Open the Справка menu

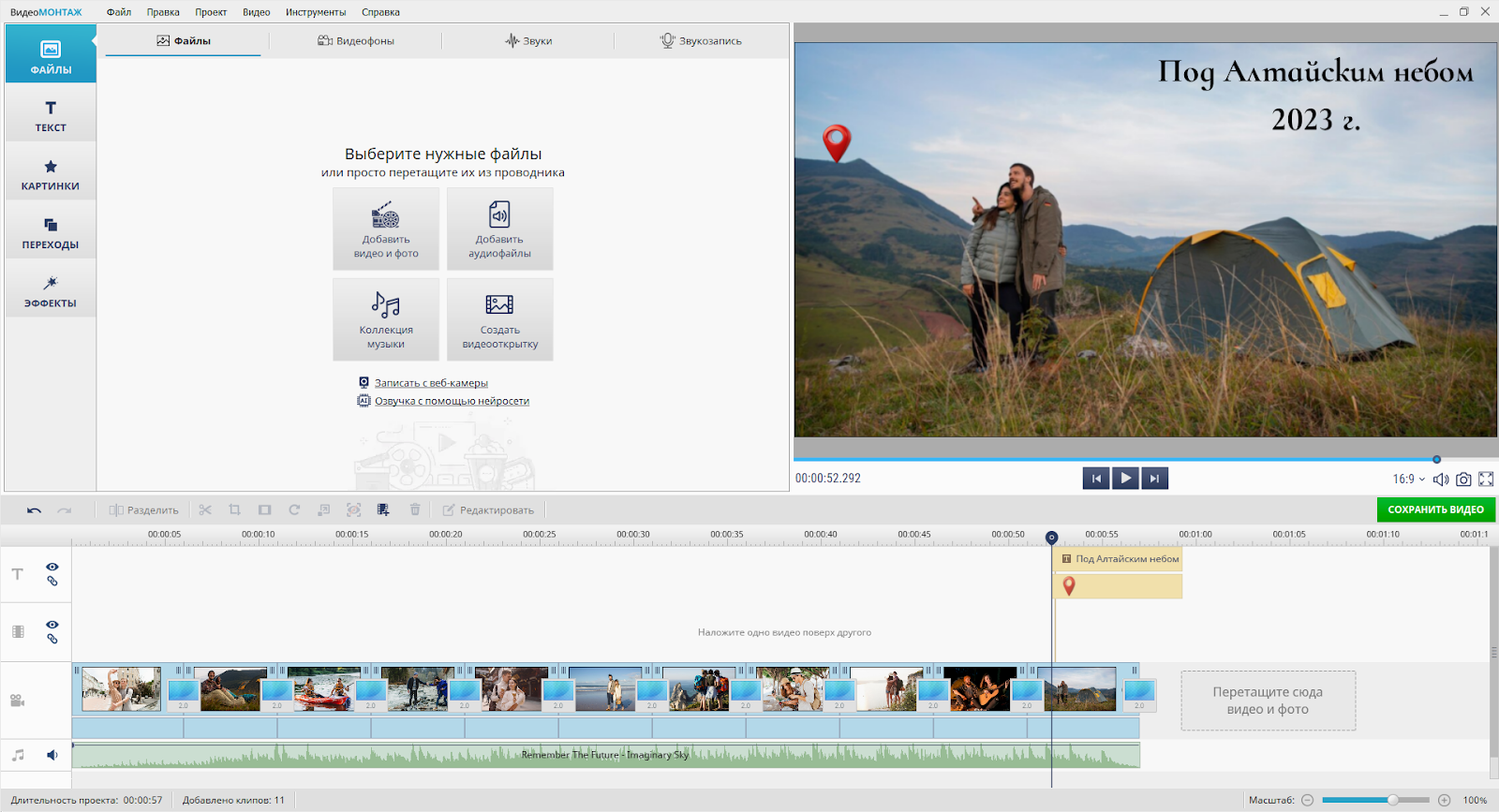(380, 12)
